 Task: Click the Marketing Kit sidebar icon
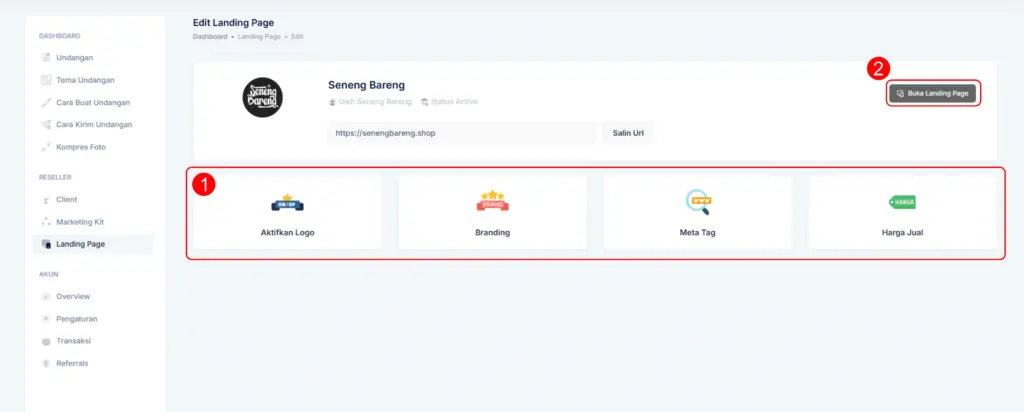[46, 221]
